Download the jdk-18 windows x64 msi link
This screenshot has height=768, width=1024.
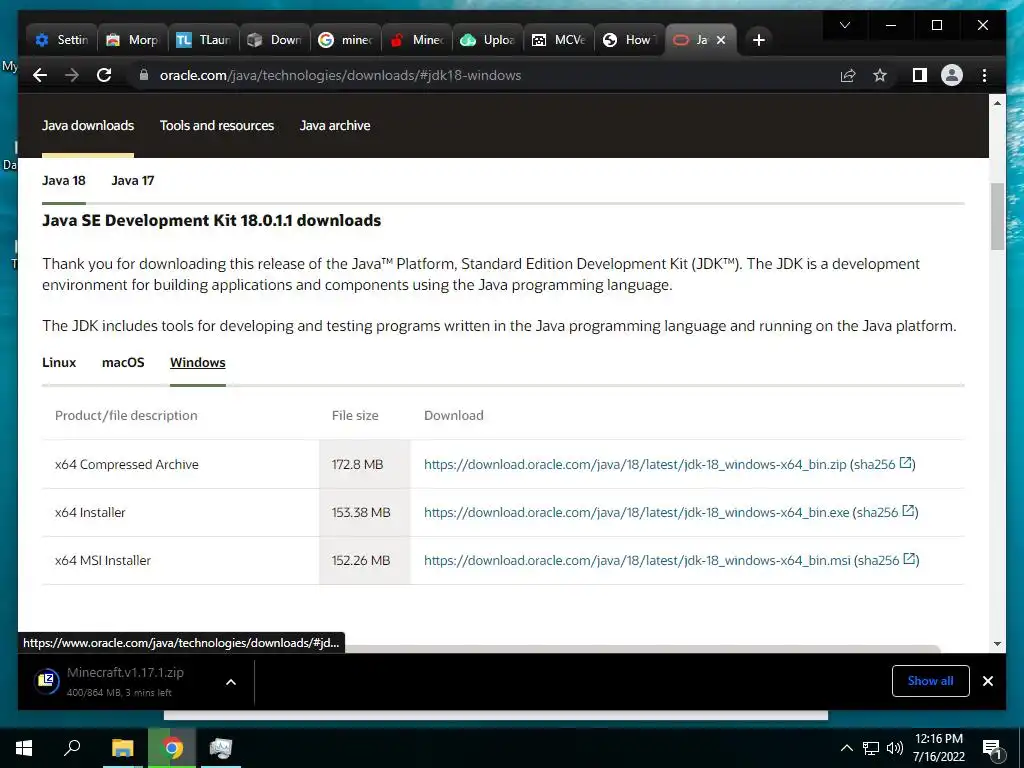pos(637,560)
